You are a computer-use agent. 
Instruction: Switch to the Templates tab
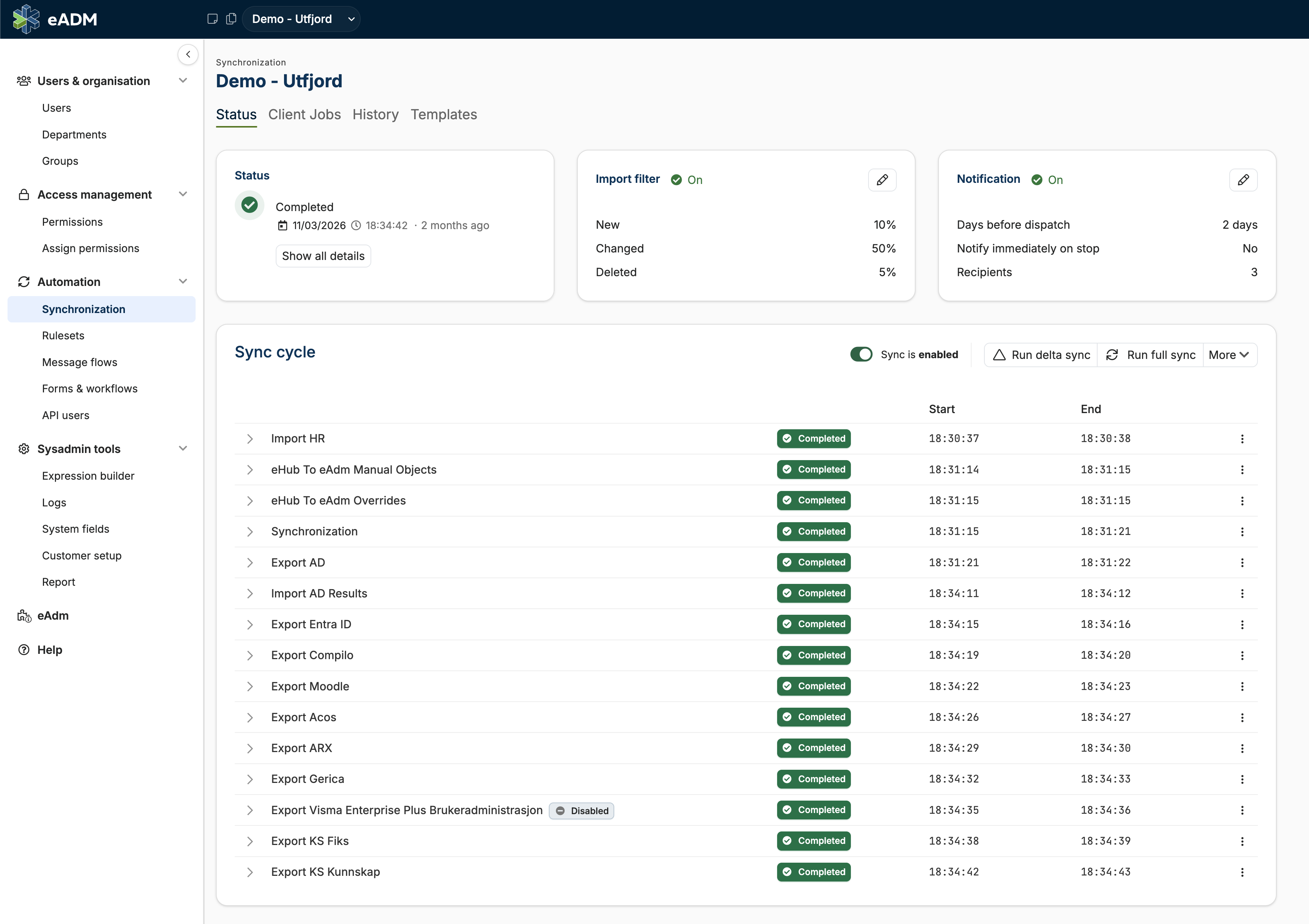click(443, 115)
